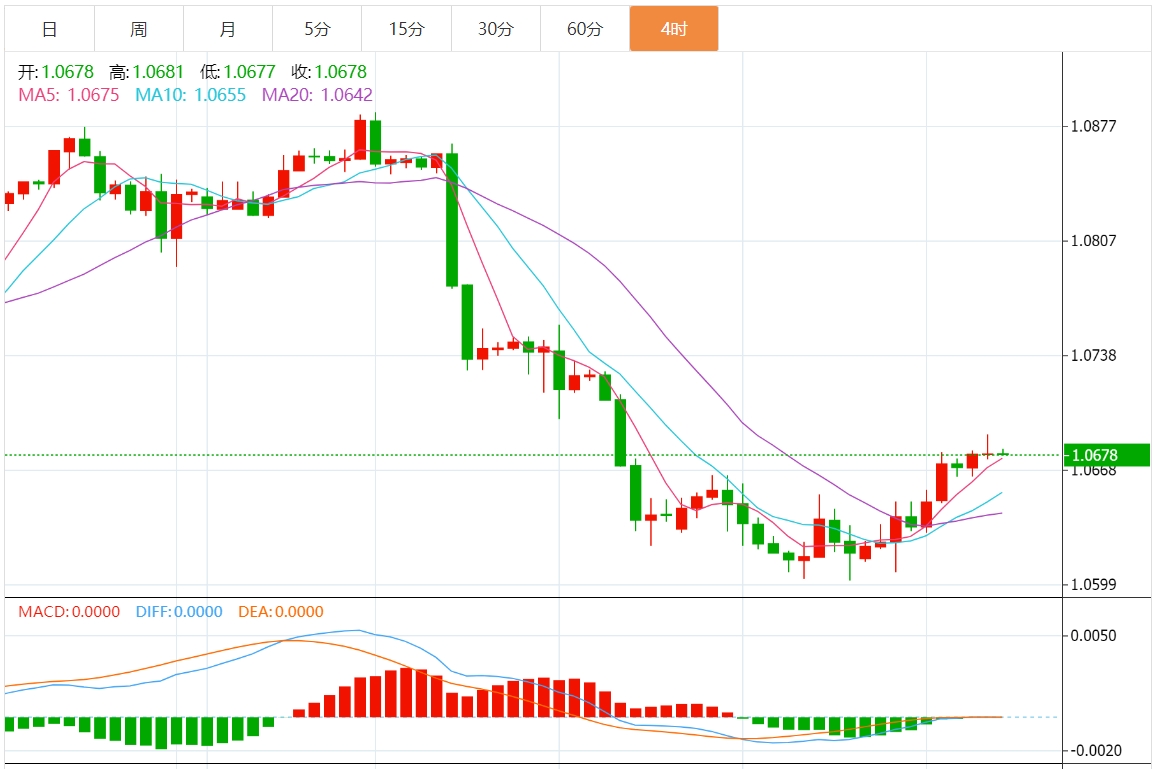Choose the 60分 interval tab
The height and width of the screenshot is (769, 1165).
(584, 29)
